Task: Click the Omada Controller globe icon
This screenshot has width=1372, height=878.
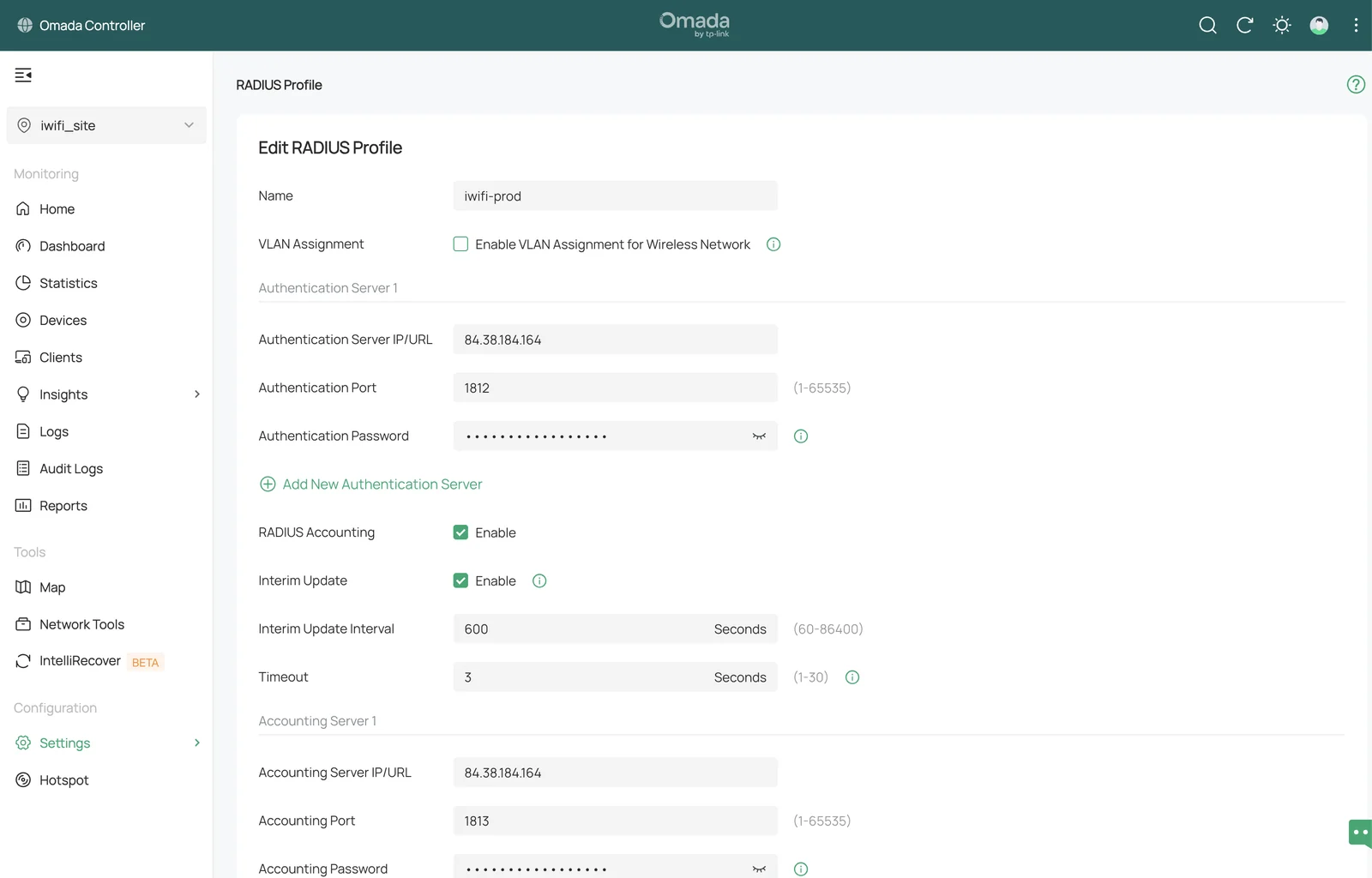Action: tap(25, 25)
